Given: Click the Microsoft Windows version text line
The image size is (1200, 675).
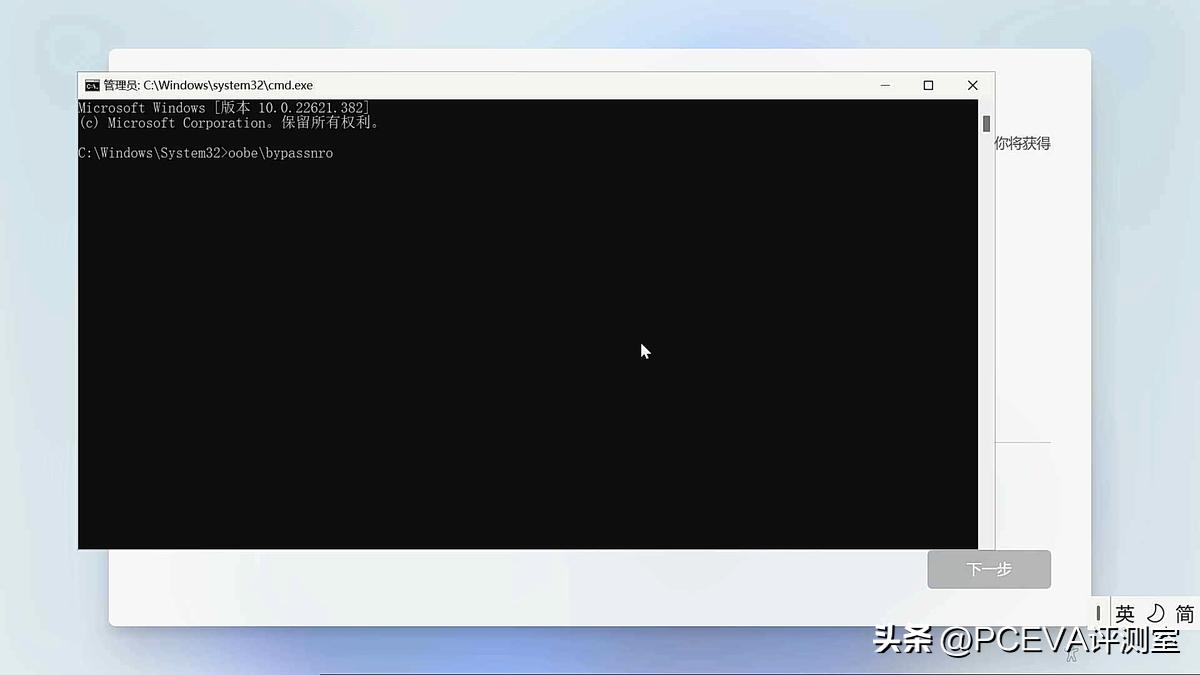Looking at the screenshot, I should (x=225, y=107).
